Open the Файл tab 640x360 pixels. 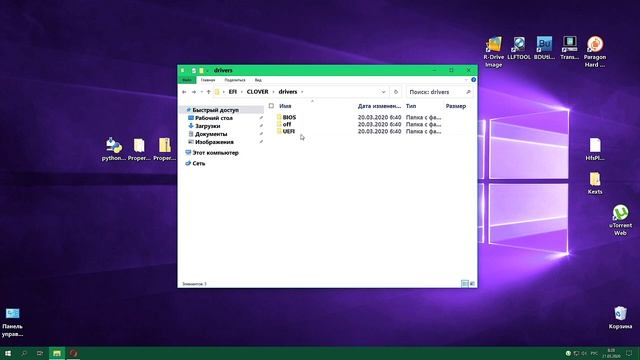[187, 80]
